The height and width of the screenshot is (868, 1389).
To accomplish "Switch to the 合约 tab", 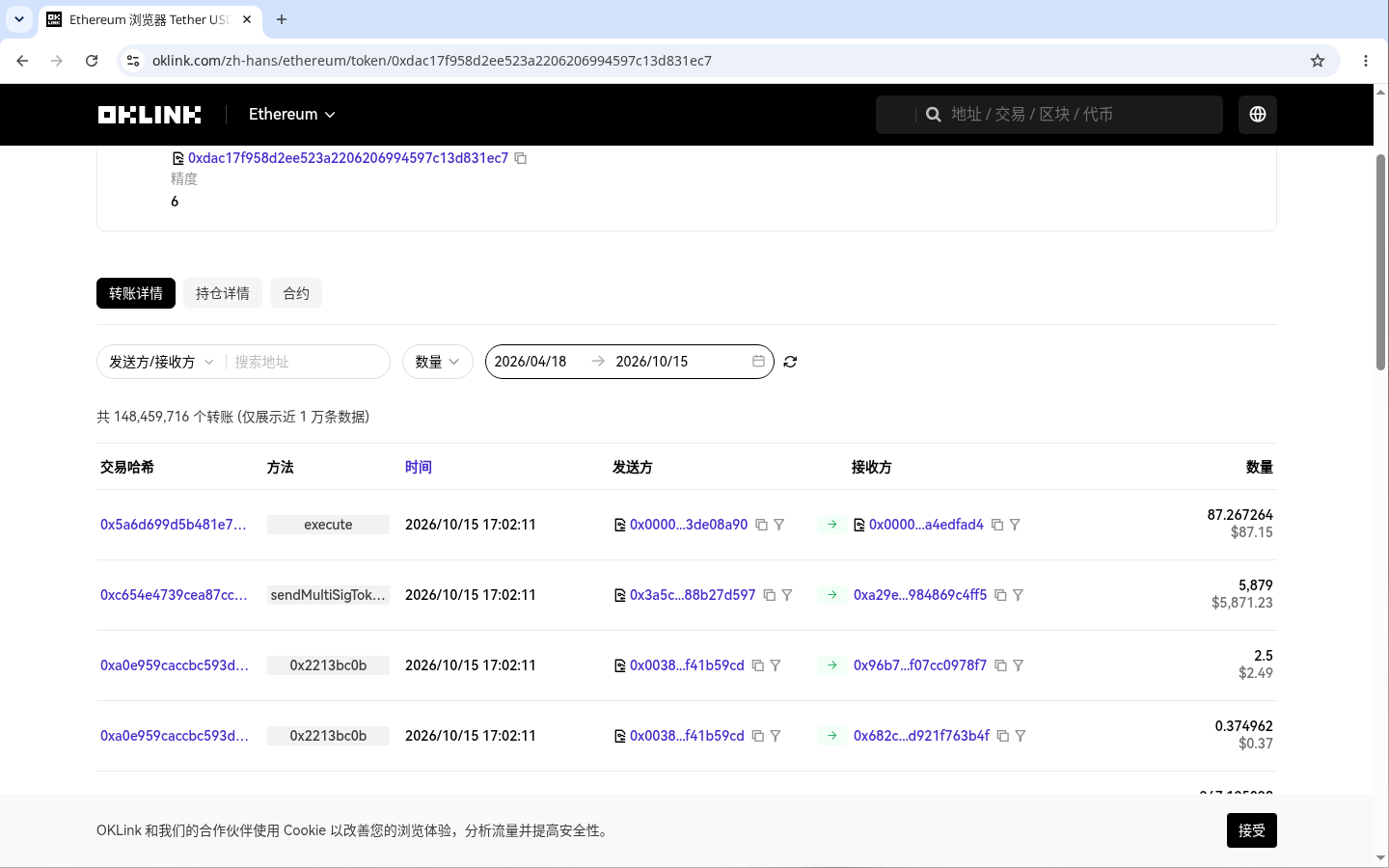I will point(296,293).
